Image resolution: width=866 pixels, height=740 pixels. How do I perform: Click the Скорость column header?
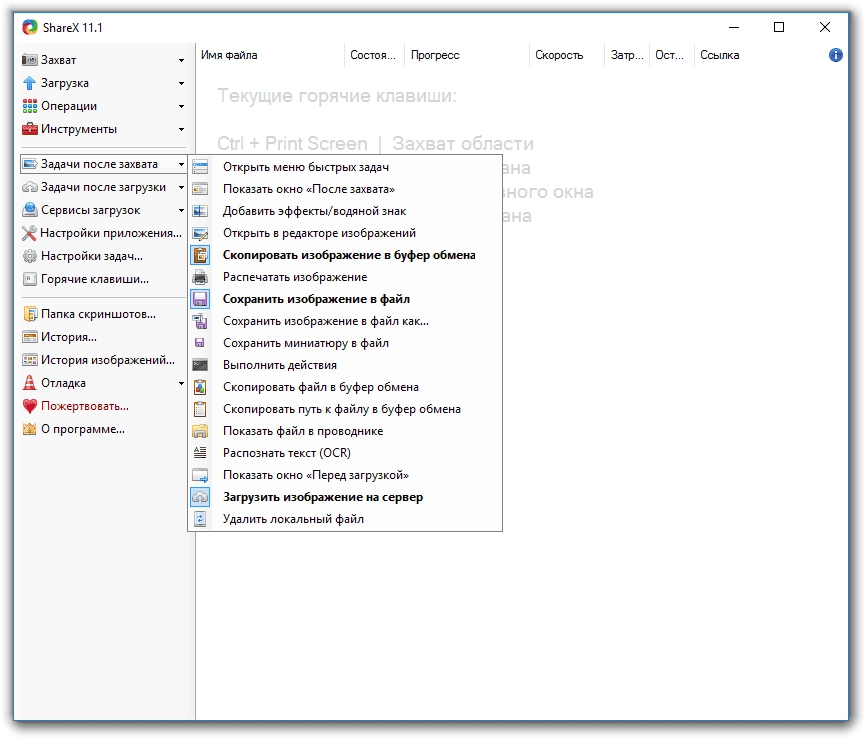tap(567, 55)
